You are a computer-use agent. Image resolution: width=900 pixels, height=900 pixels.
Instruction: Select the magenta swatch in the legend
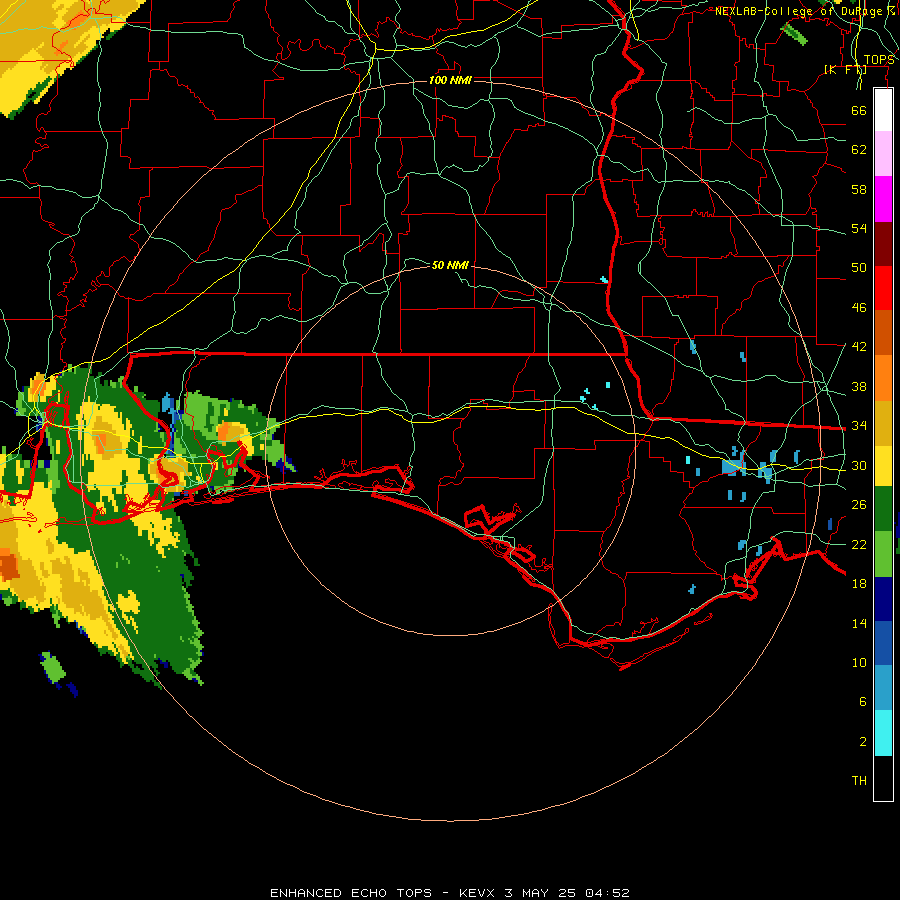(x=883, y=199)
